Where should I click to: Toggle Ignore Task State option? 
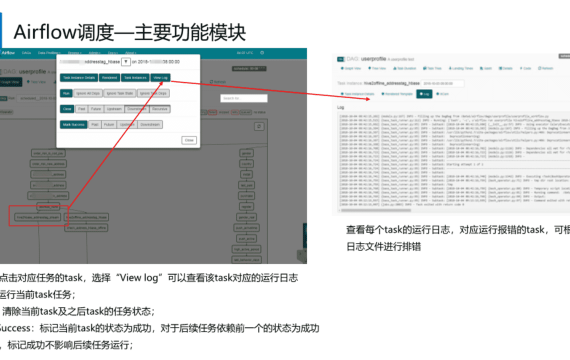[120, 93]
